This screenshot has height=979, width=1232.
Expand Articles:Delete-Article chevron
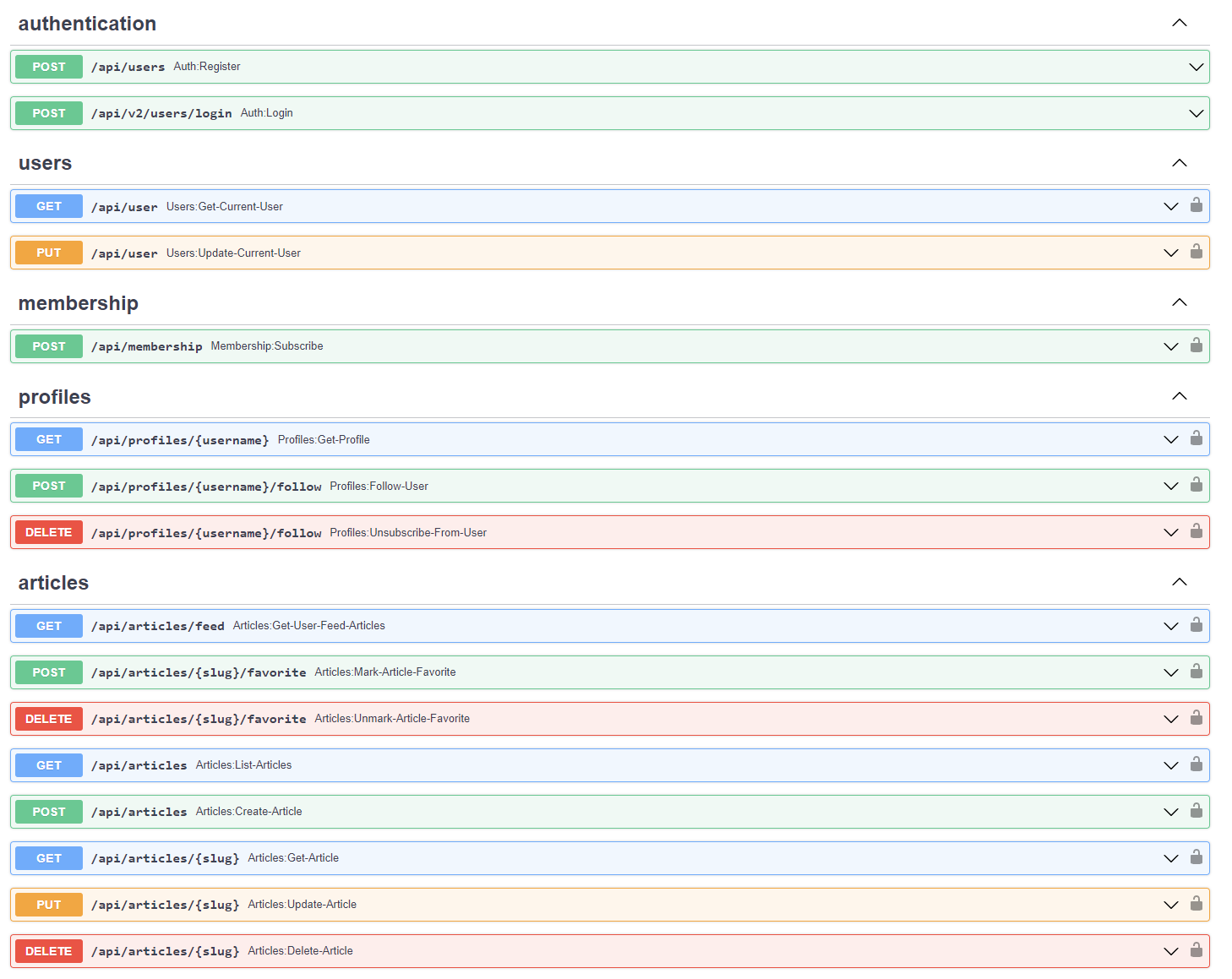[x=1171, y=951]
